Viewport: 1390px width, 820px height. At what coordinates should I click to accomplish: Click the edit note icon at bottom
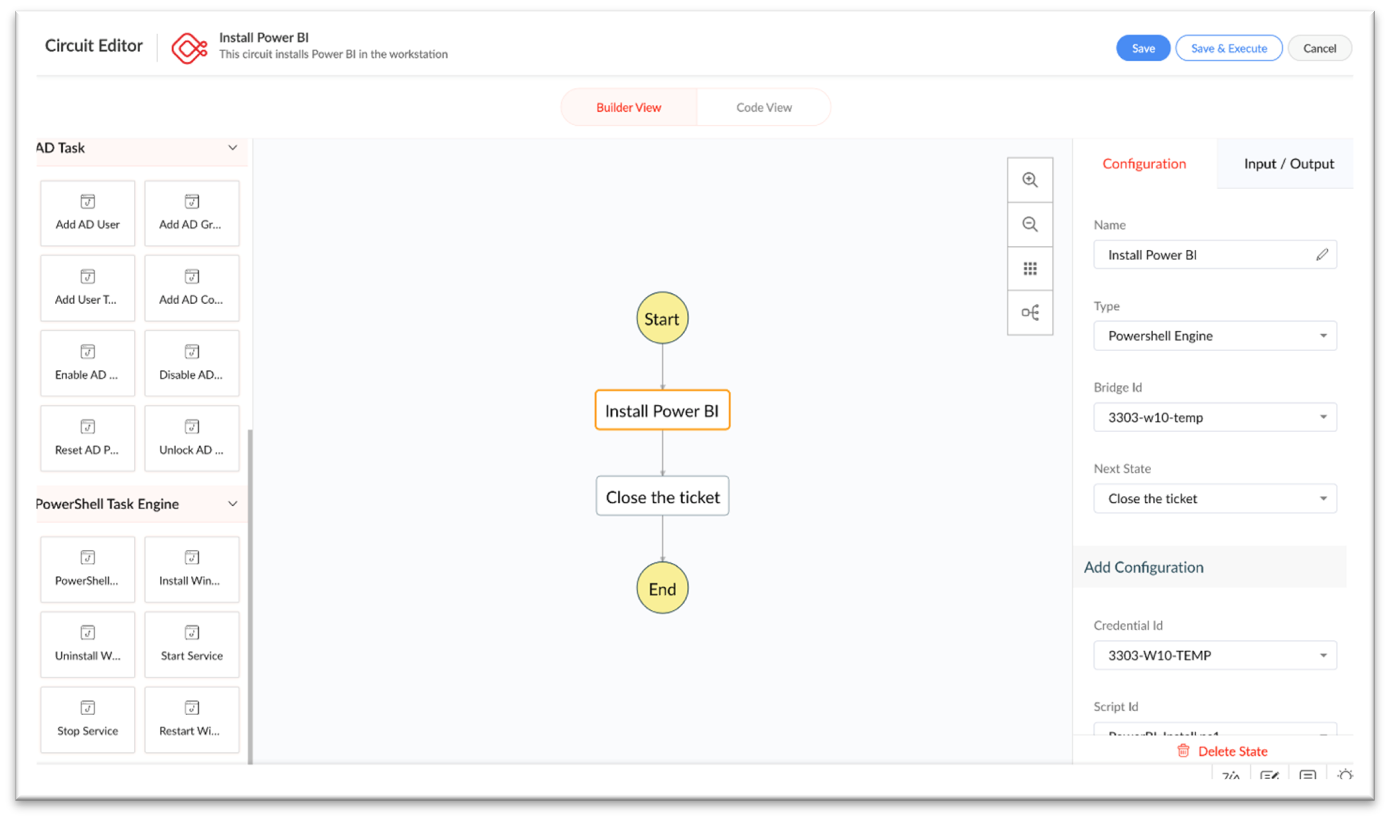1270,776
